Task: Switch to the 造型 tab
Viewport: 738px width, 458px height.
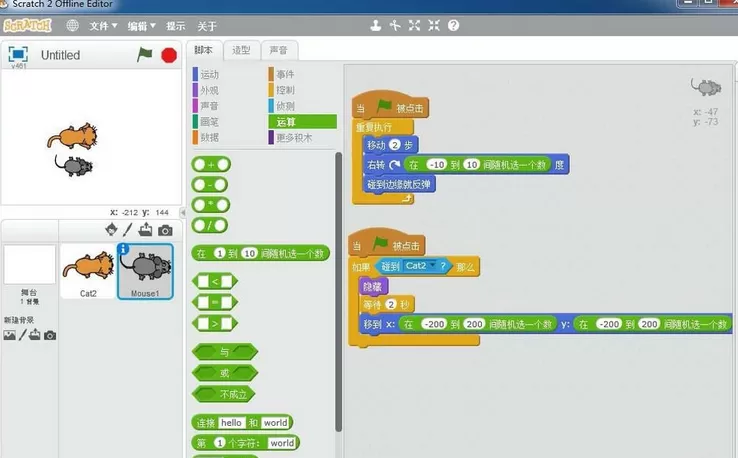Action: click(241, 50)
